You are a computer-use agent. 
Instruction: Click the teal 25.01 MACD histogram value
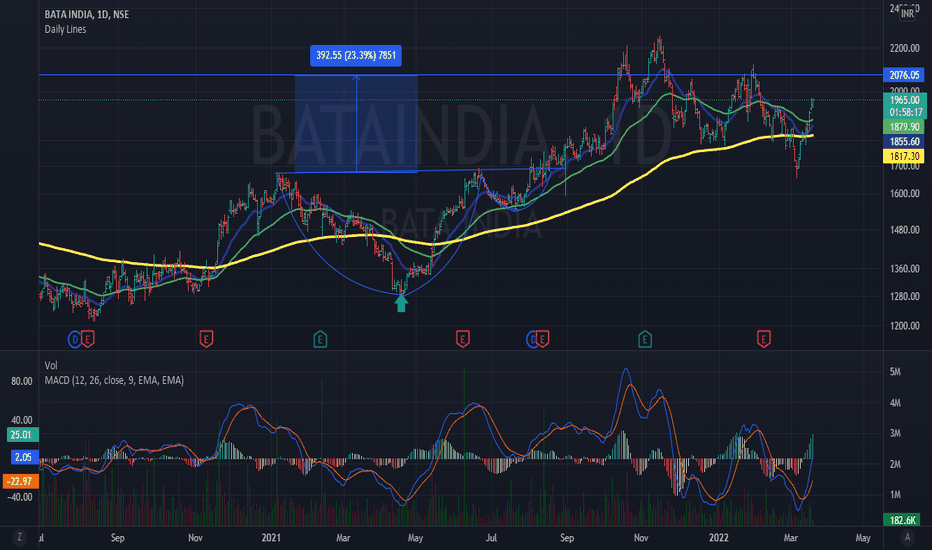pos(21,435)
